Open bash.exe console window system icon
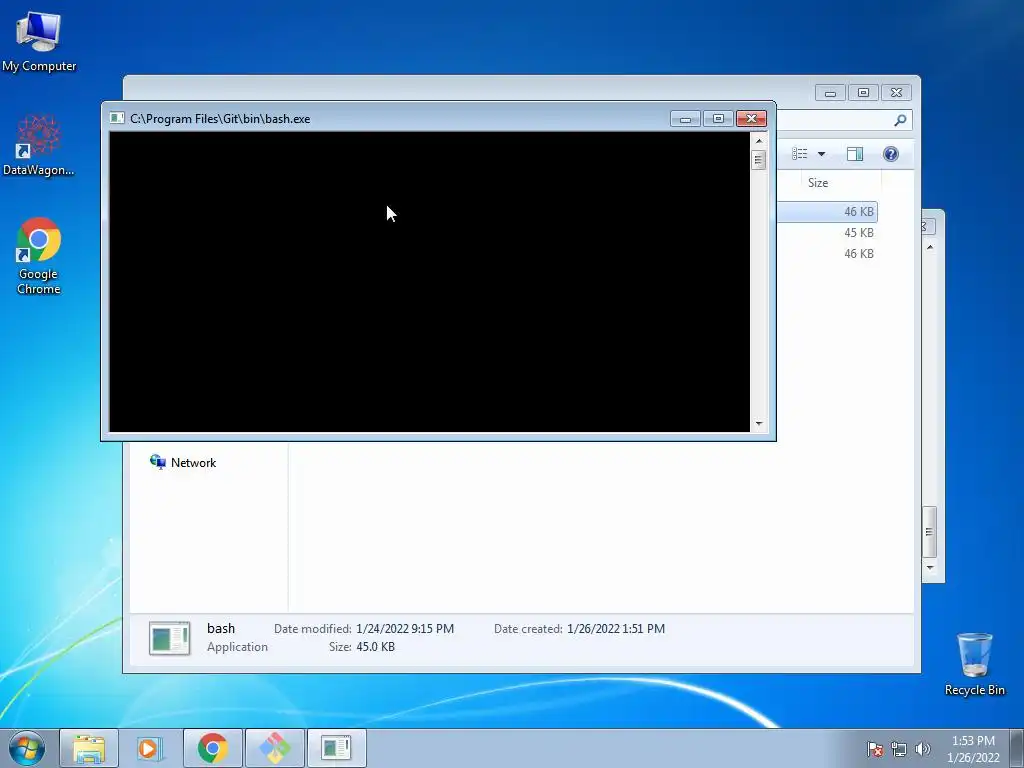 click(117, 118)
